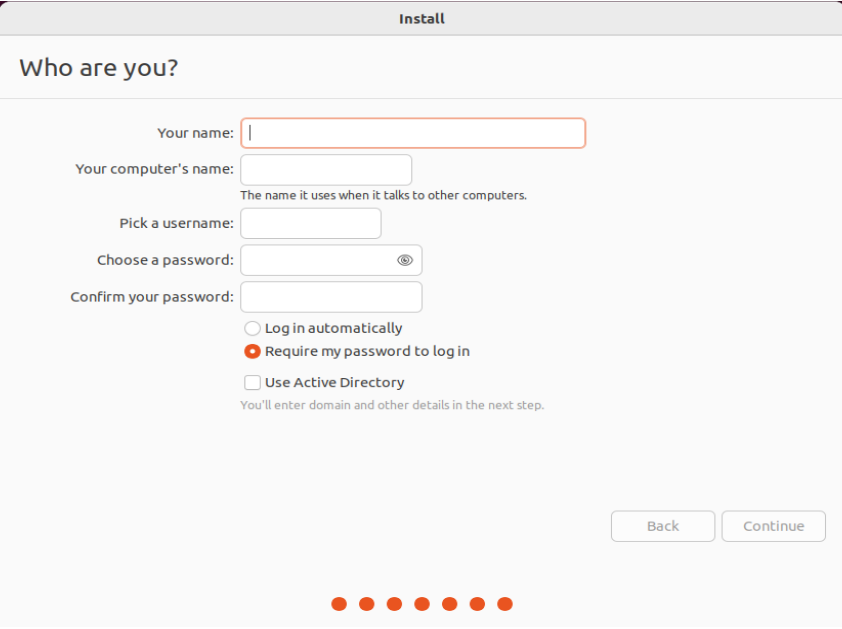The image size is (842, 629).
Task: Click the 'Your computer's name:' label
Action: point(155,169)
